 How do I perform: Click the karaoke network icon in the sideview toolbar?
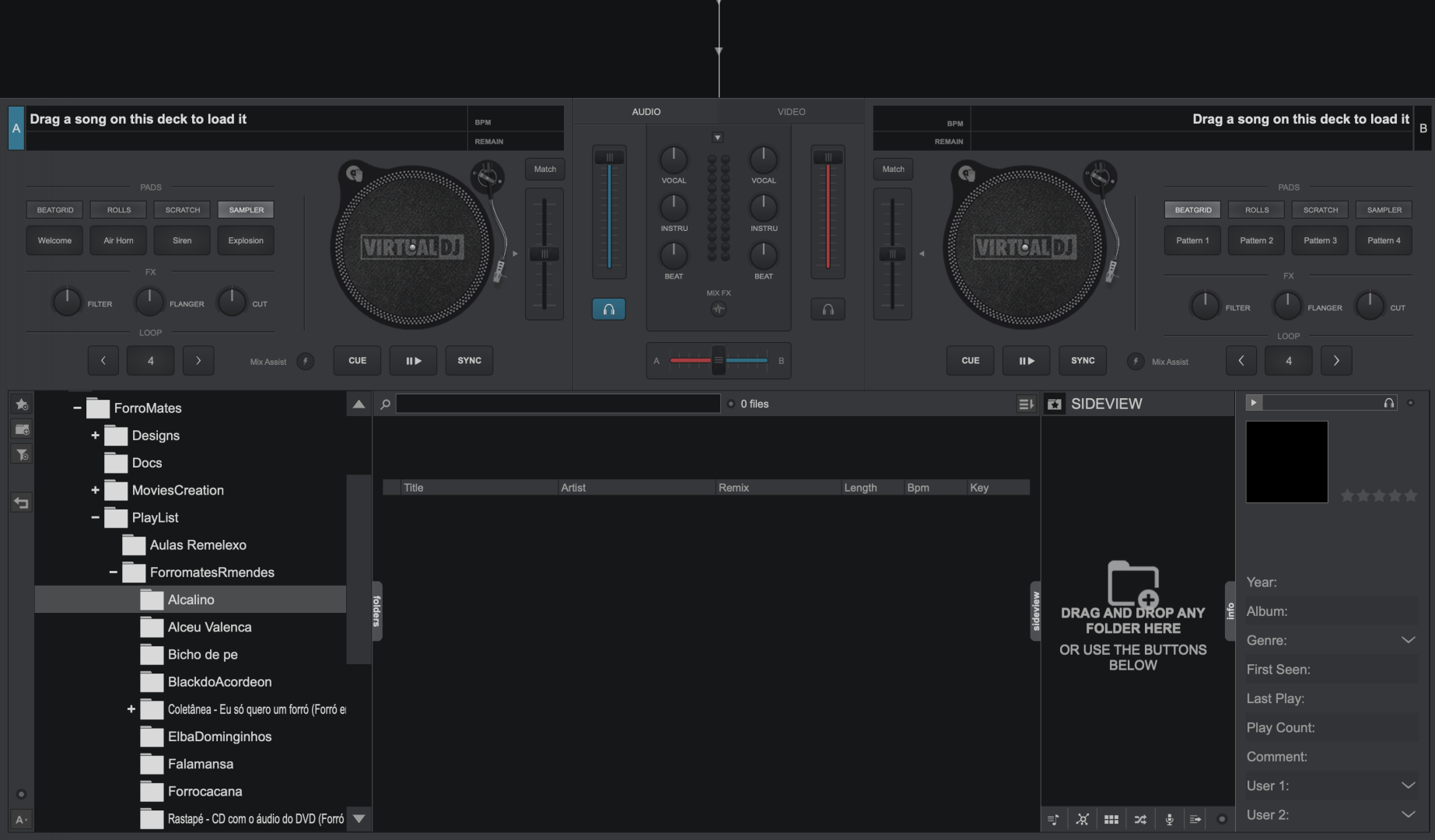pos(1082,819)
